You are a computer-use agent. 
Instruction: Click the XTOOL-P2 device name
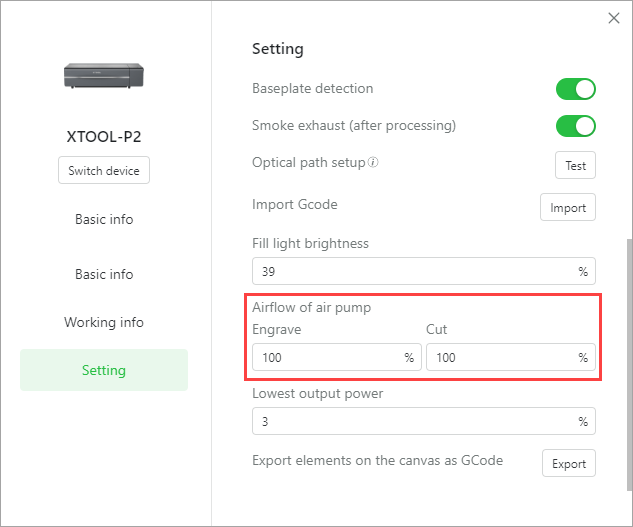tap(104, 135)
